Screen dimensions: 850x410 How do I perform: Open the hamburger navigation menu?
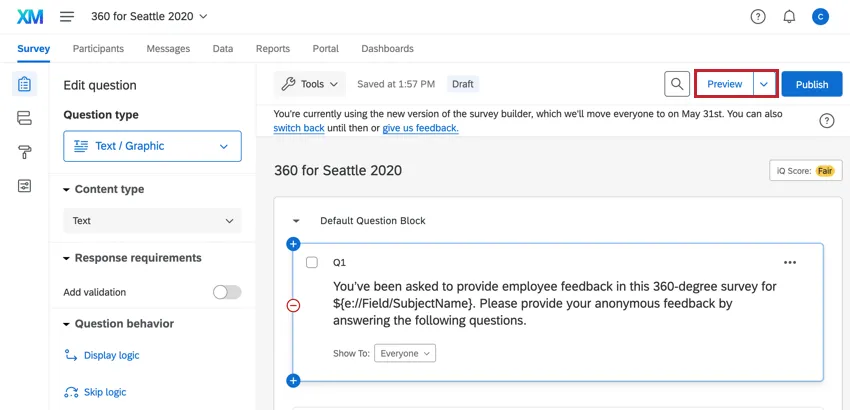tap(67, 17)
